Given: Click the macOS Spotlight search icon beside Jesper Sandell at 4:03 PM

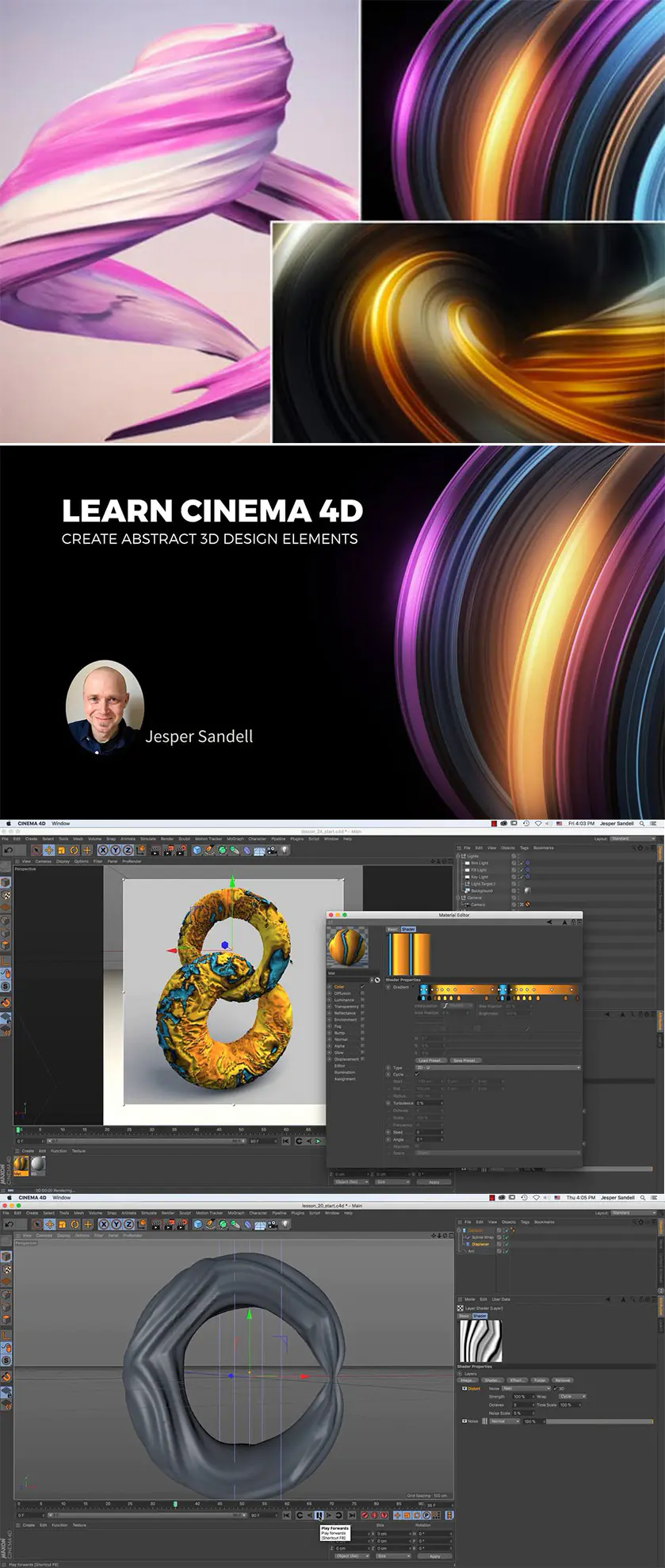Looking at the screenshot, I should tap(642, 824).
